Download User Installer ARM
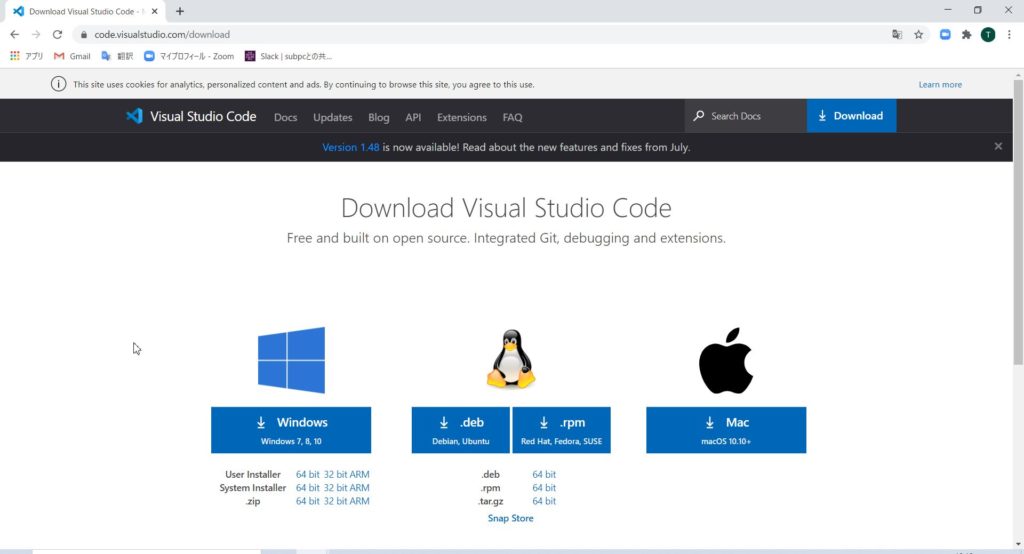 click(x=359, y=474)
